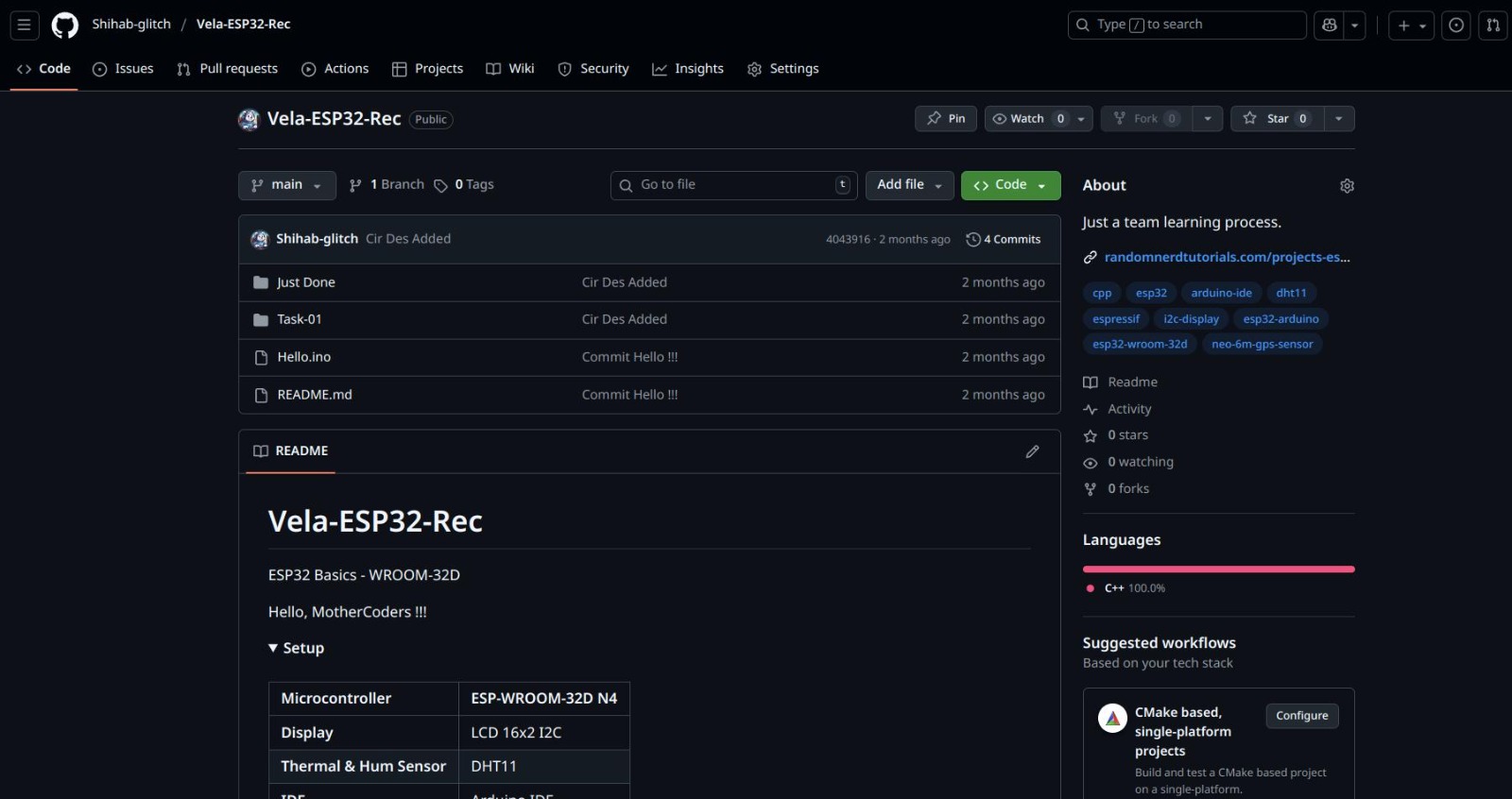This screenshot has width=1512, height=799.
Task: Open the Security tab
Action: [x=593, y=69]
